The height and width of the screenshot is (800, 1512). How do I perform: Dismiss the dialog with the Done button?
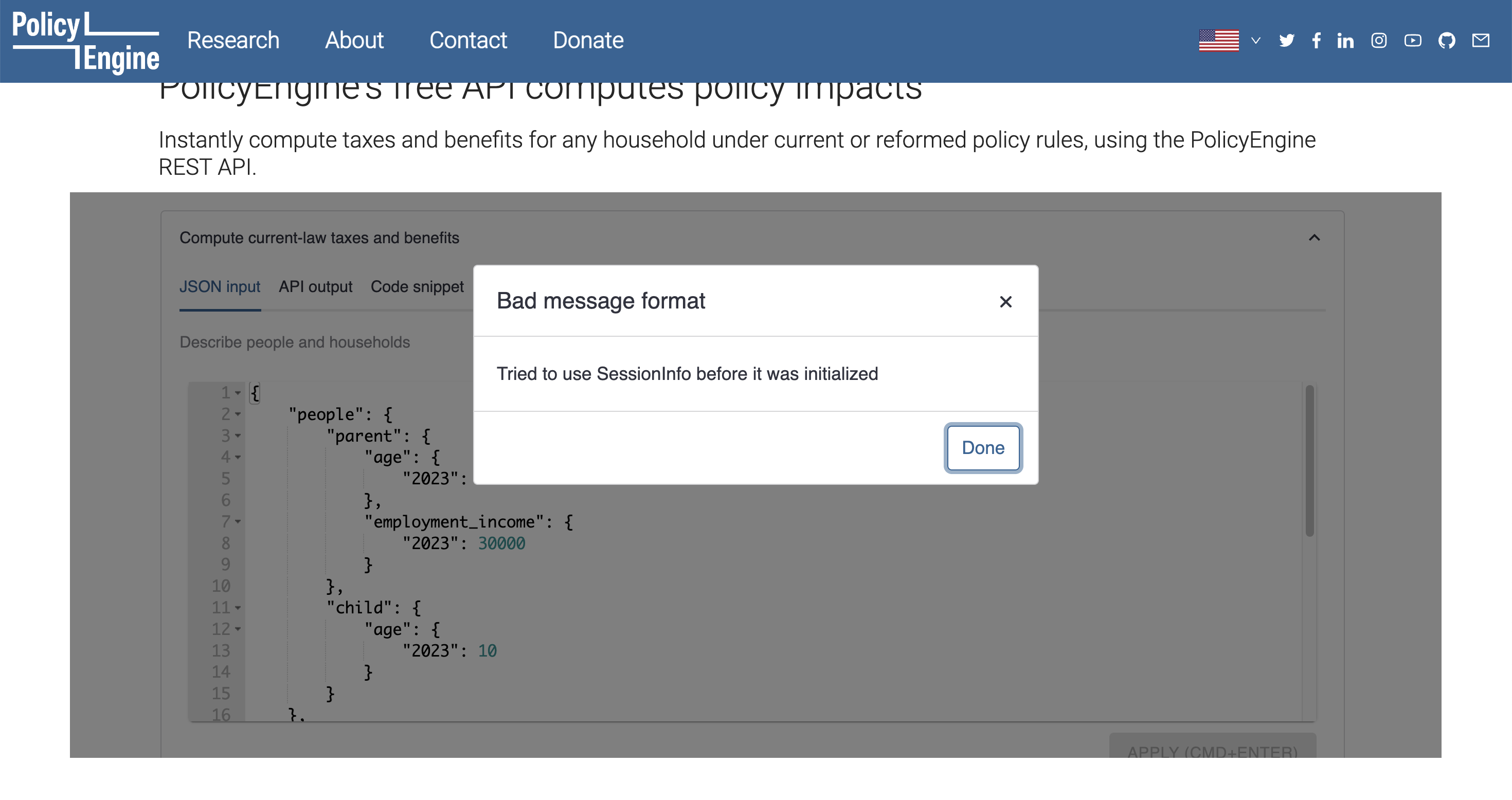(x=983, y=448)
